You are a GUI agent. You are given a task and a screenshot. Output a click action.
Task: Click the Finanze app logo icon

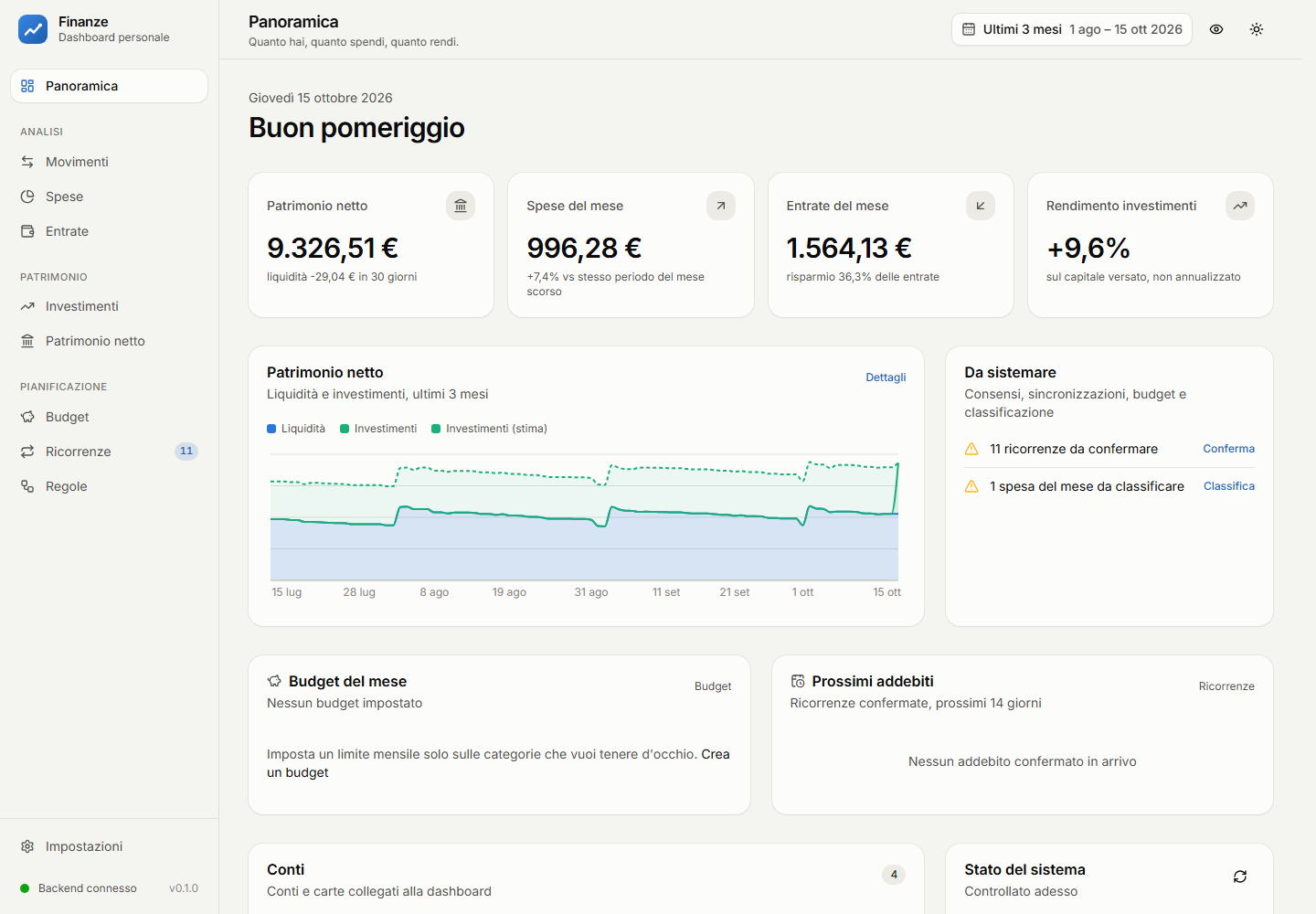pos(33,29)
